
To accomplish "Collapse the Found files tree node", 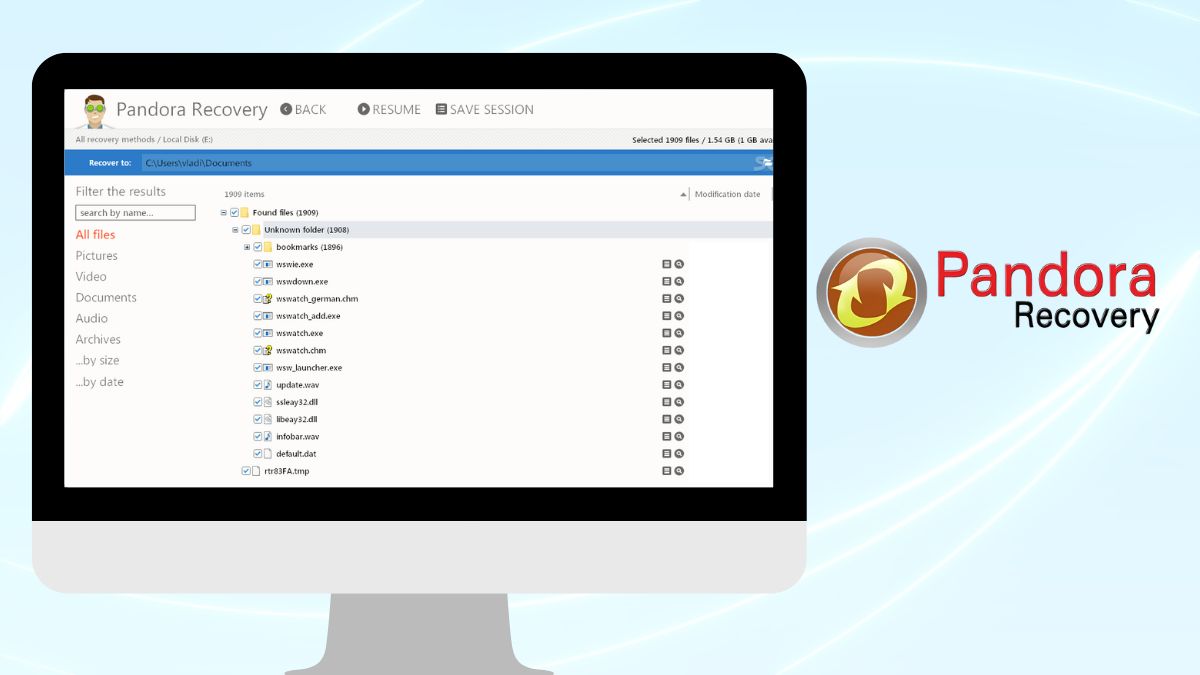I will pyautogui.click(x=224, y=213).
